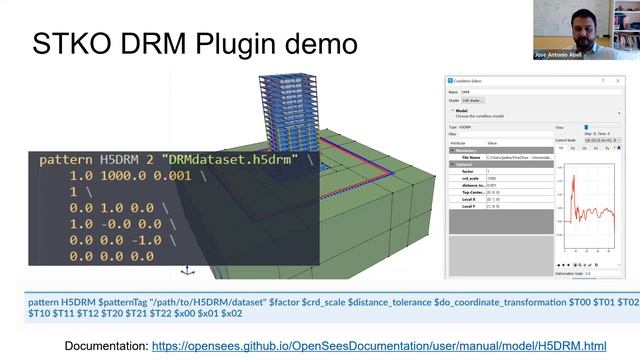Click the DRMdataset.h5drm filename in code
The image size is (640, 360).
[230, 160]
